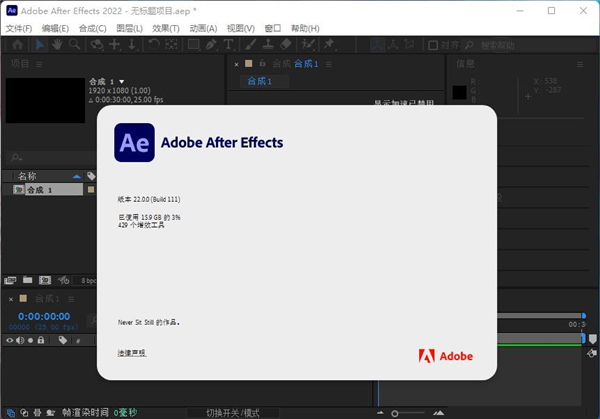Open the 合成(C) menu
The height and width of the screenshot is (419, 600).
pos(92,28)
